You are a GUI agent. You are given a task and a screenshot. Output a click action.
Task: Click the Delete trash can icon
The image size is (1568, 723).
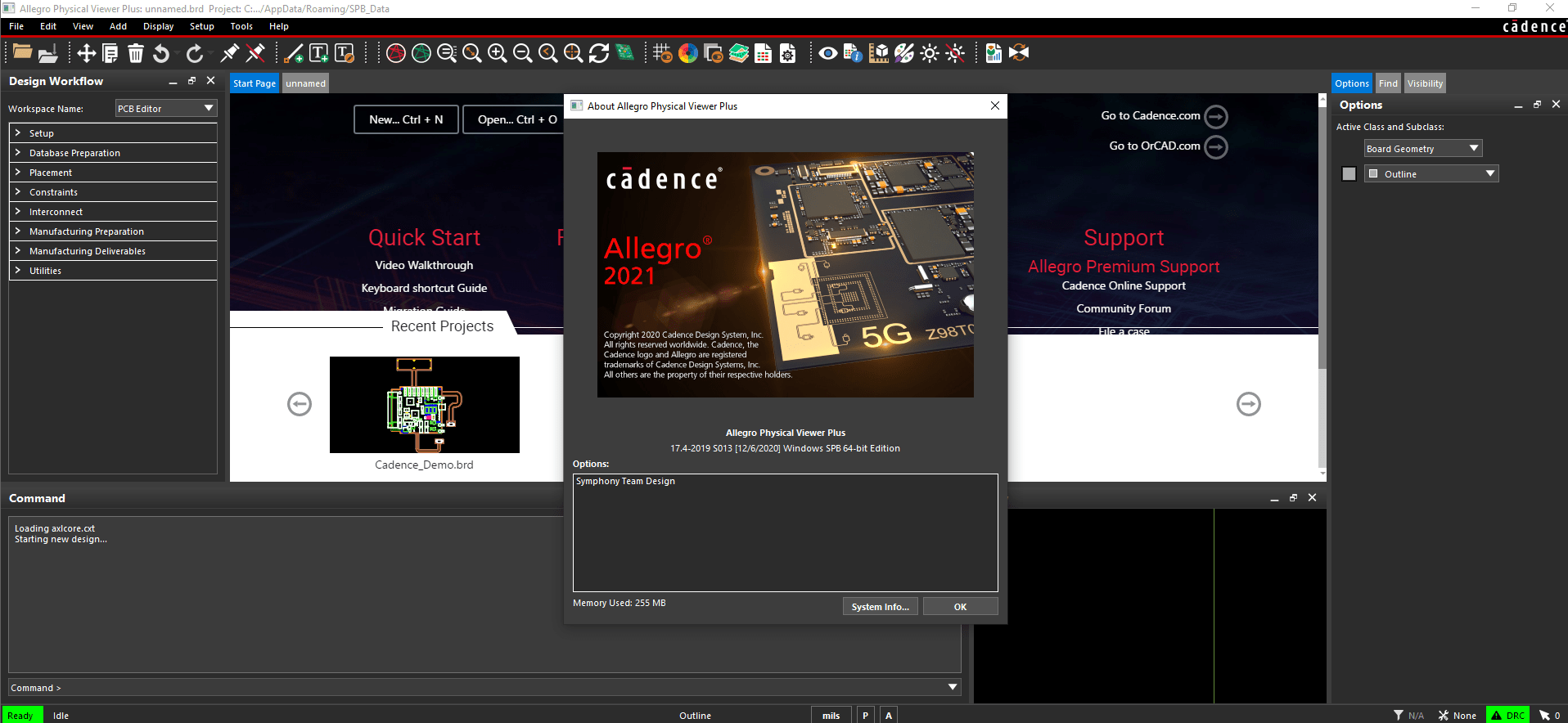[136, 53]
